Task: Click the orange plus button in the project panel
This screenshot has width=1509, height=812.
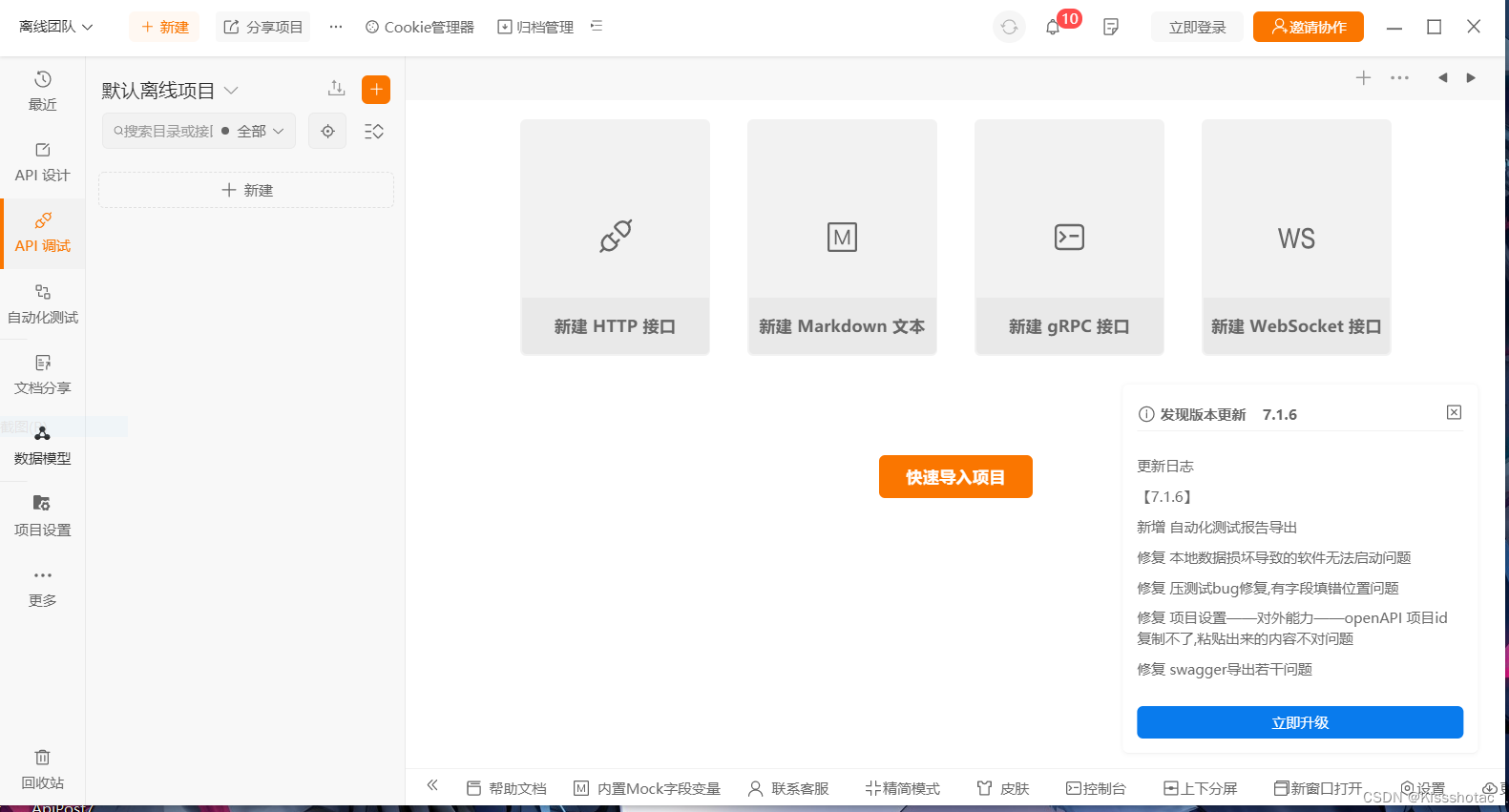Action: click(x=376, y=90)
